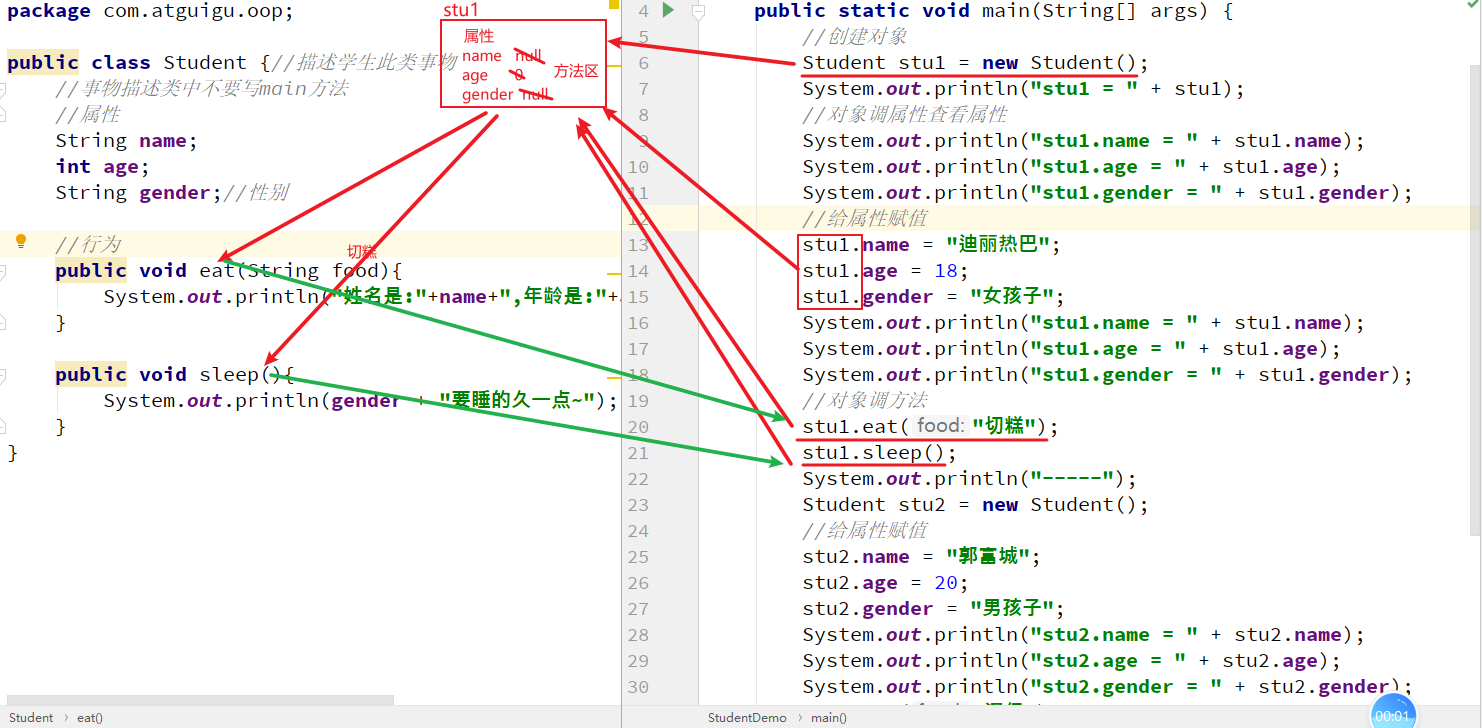
Task: Select StudentDemo in right breadcrumb bar
Action: 747,717
